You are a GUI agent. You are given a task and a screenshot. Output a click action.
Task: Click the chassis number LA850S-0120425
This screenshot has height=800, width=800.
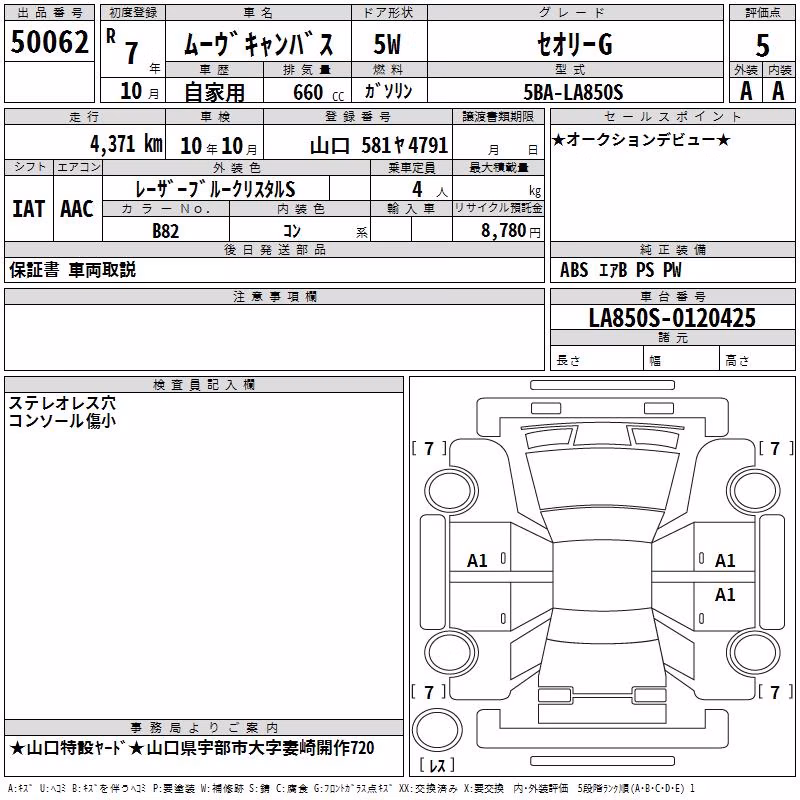(672, 318)
